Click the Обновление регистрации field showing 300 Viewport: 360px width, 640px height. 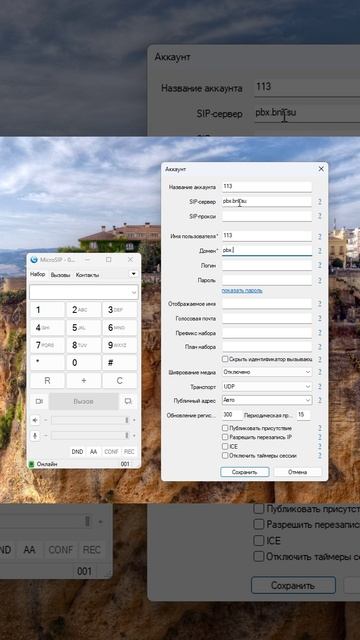[x=232, y=415]
